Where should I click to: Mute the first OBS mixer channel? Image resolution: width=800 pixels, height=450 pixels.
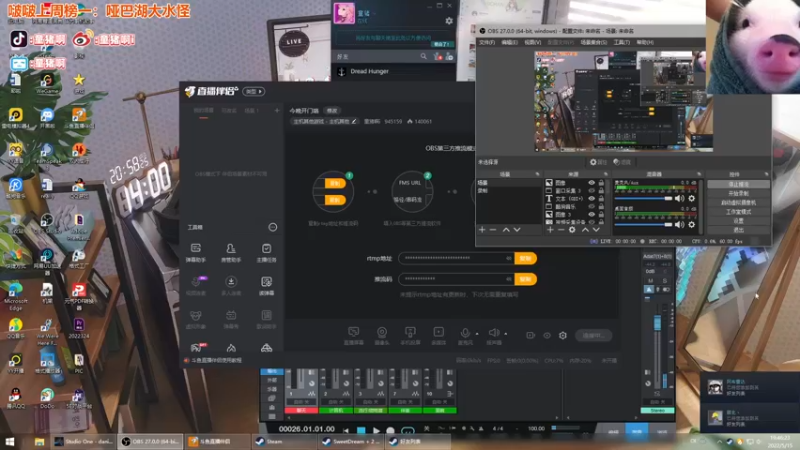click(680, 198)
